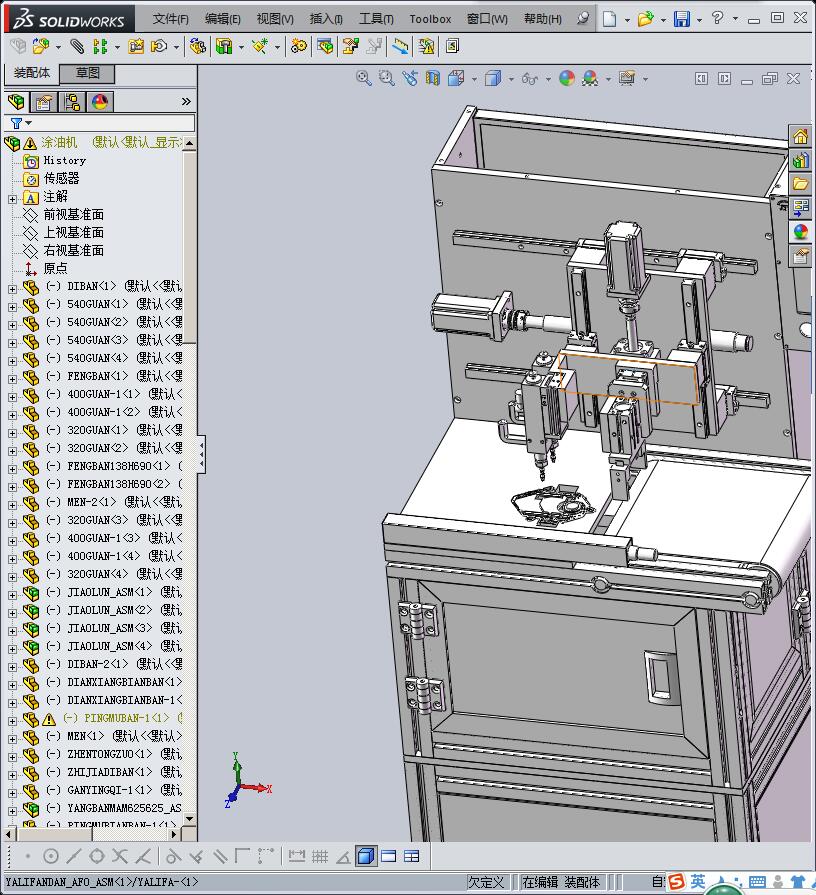The image size is (816, 895).
Task: Select the JIAOLUN_ASM<1> subassembly
Action: pyautogui.click(x=110, y=592)
